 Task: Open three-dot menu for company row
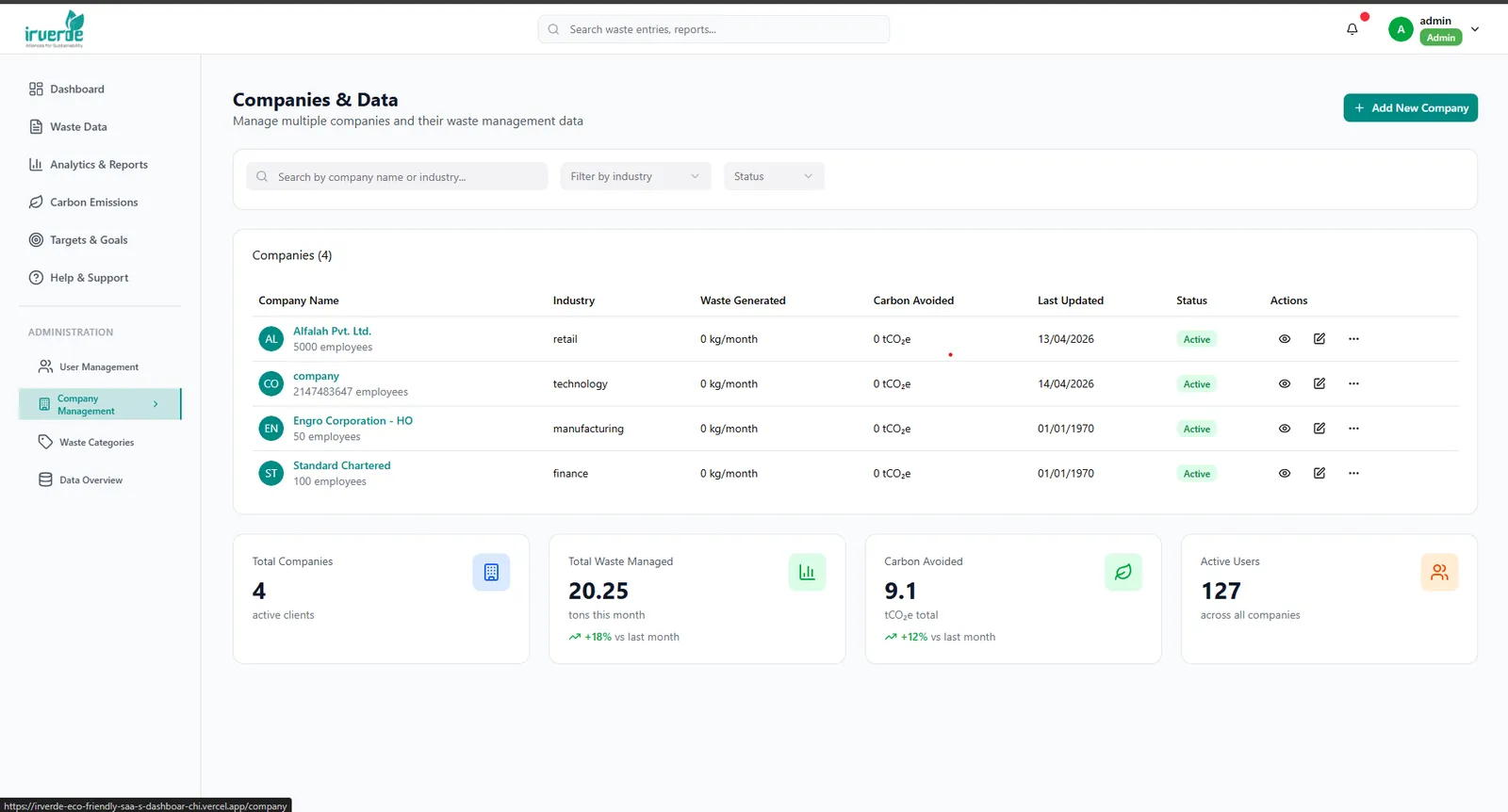pyautogui.click(x=1353, y=384)
